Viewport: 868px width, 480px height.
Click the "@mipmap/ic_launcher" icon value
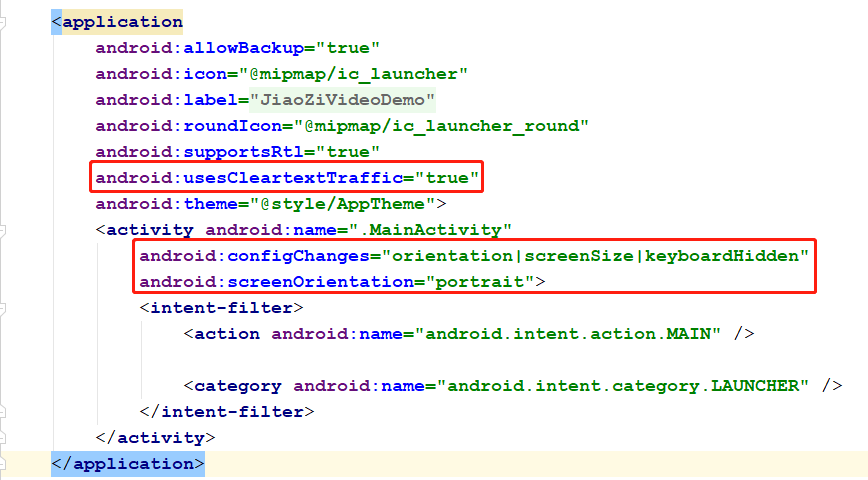click(354, 74)
